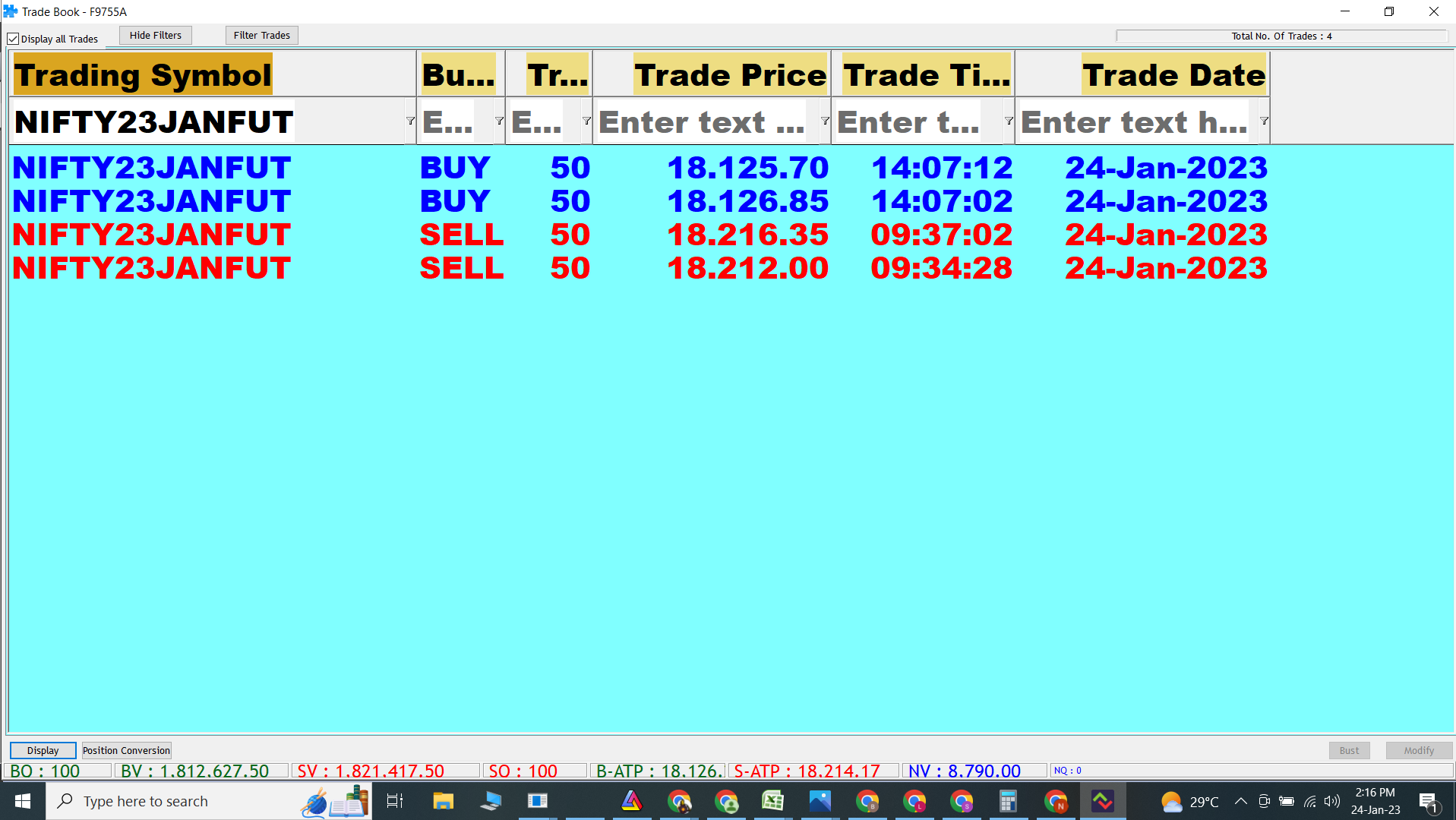
Task: Launch Calculator from the taskbar
Action: 1008,801
